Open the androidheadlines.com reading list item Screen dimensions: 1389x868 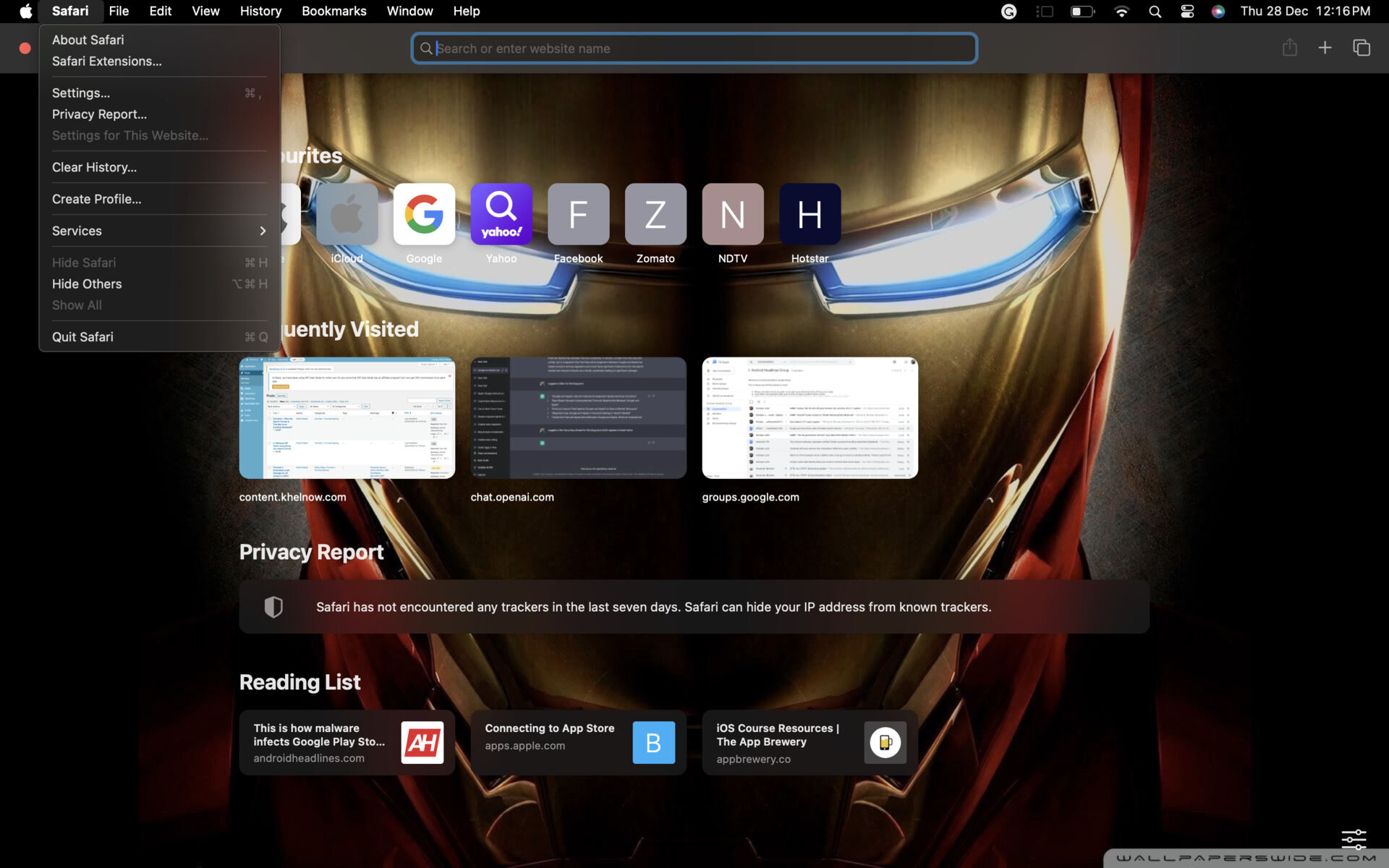(x=347, y=742)
